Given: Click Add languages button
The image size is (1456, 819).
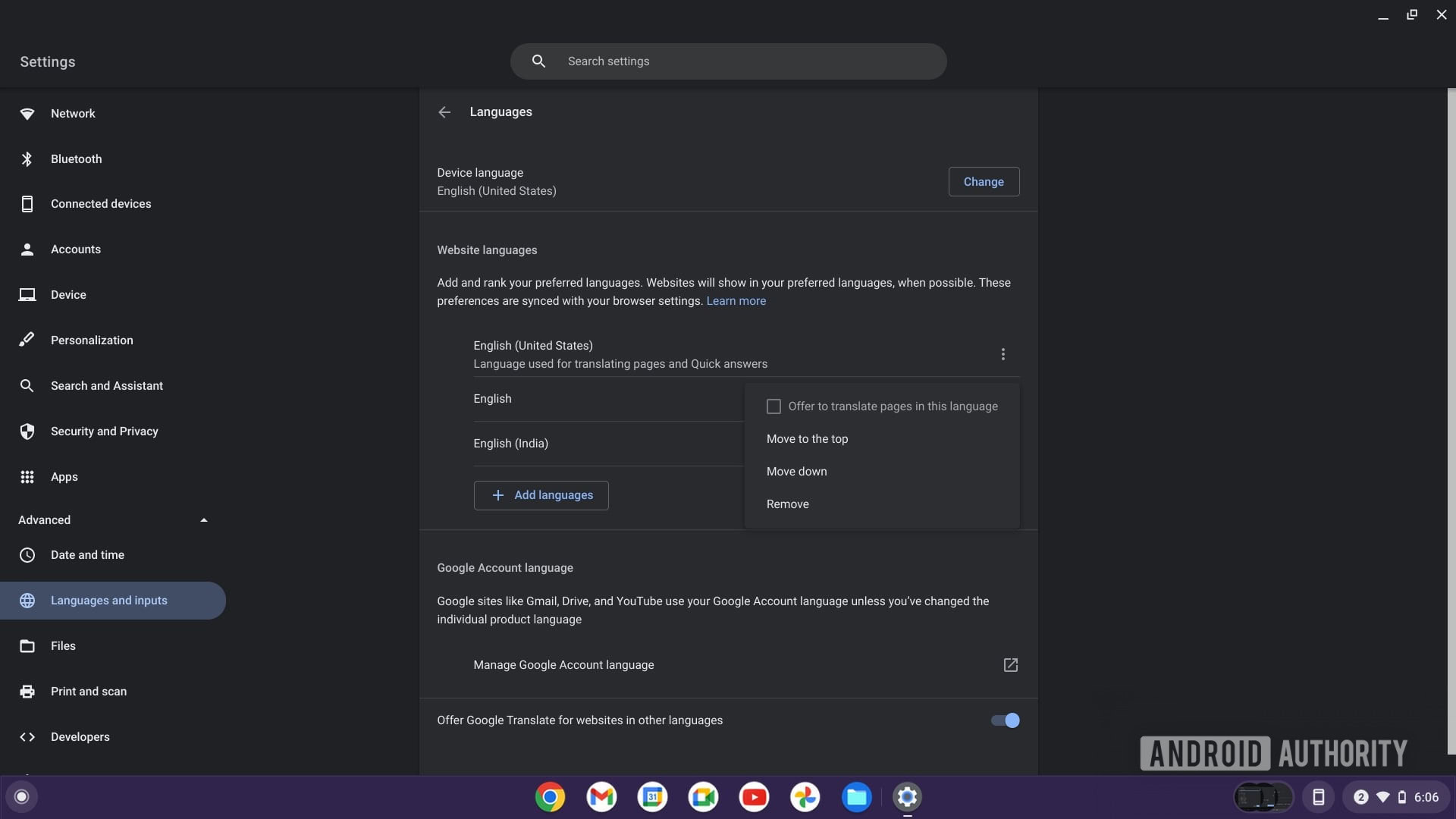Looking at the screenshot, I should [x=540, y=495].
